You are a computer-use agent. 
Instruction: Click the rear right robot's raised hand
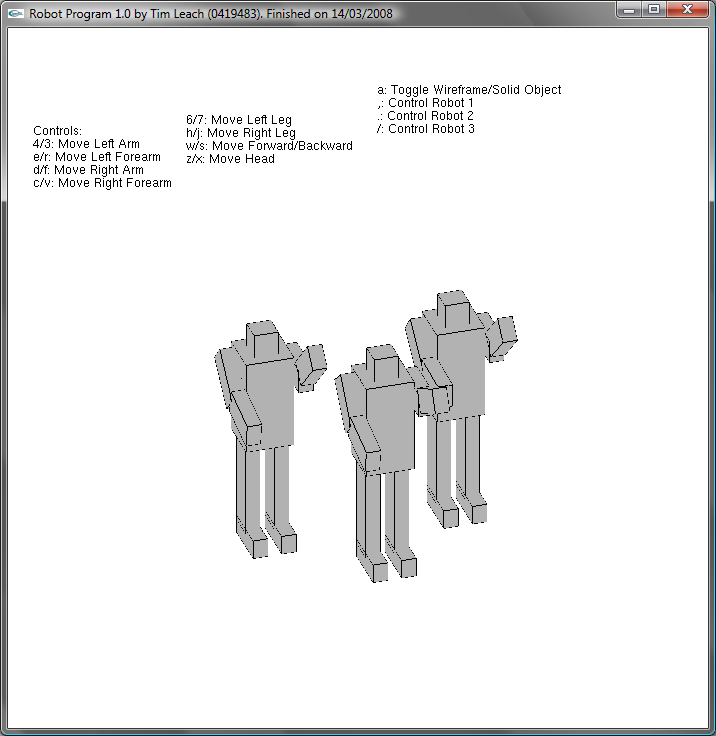(503, 338)
